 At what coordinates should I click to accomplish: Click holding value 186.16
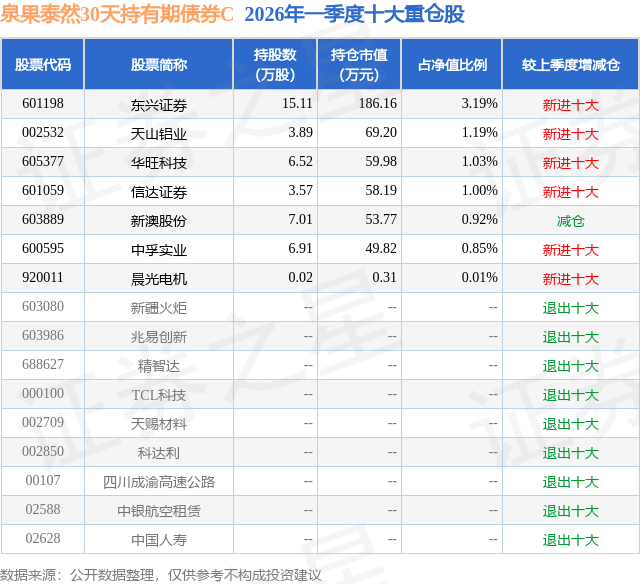point(378,103)
